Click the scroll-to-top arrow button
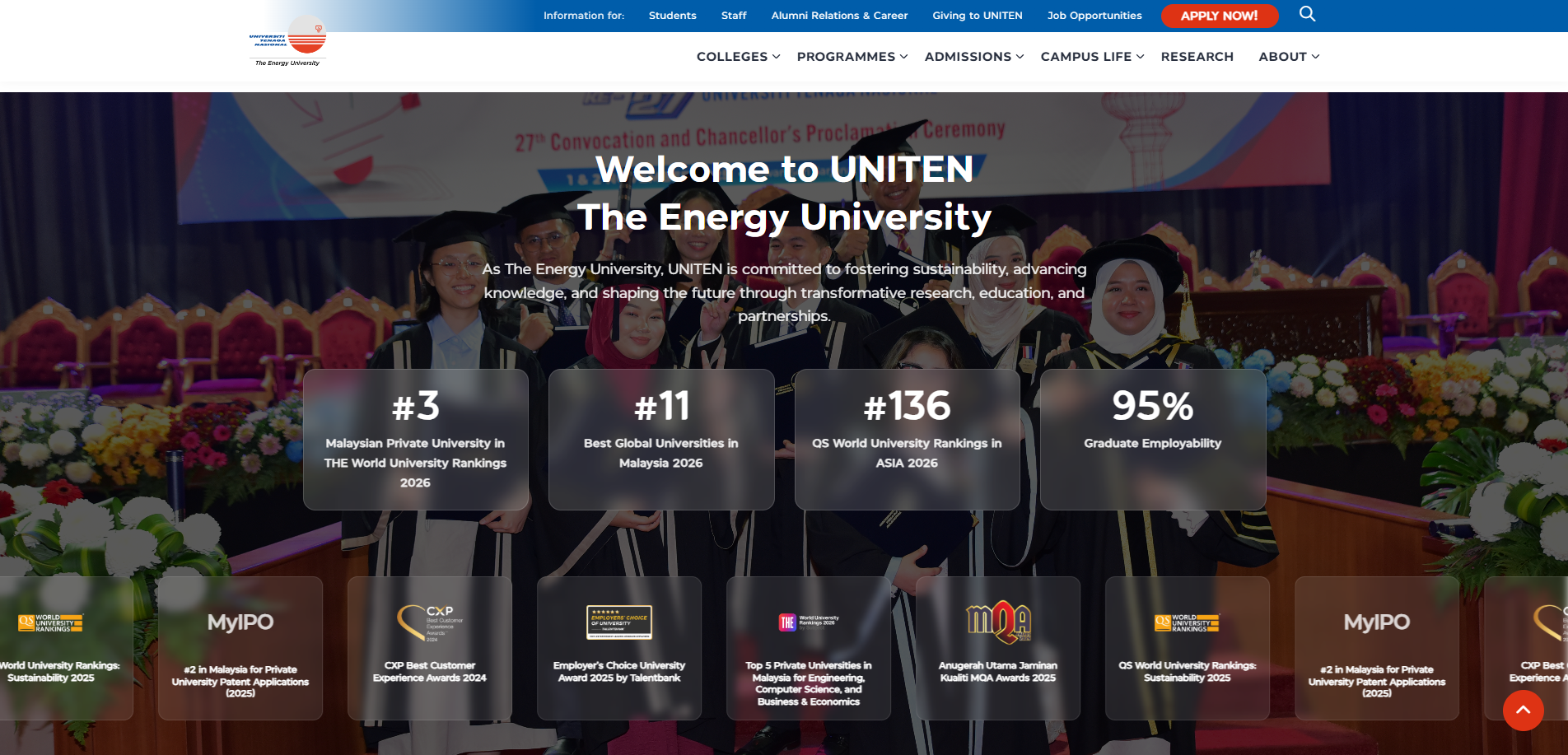The width and height of the screenshot is (1568, 755). click(x=1523, y=710)
